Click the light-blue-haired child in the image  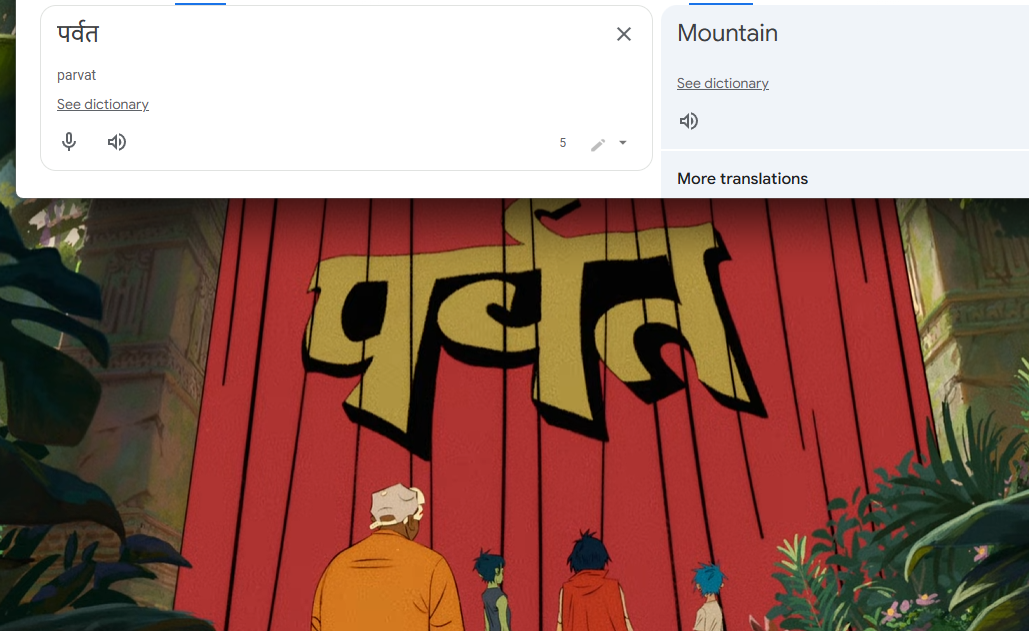(x=709, y=597)
